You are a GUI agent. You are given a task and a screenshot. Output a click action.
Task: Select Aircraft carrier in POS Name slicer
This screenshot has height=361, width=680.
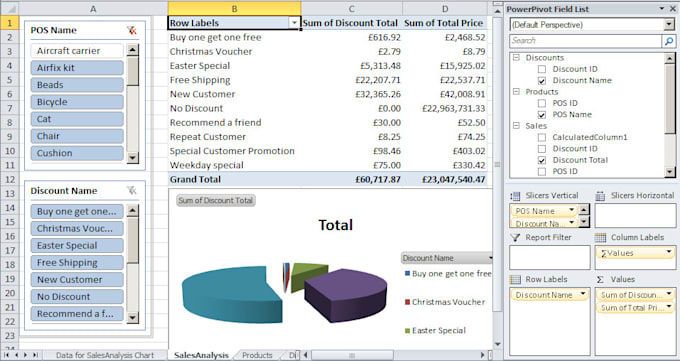pos(77,51)
